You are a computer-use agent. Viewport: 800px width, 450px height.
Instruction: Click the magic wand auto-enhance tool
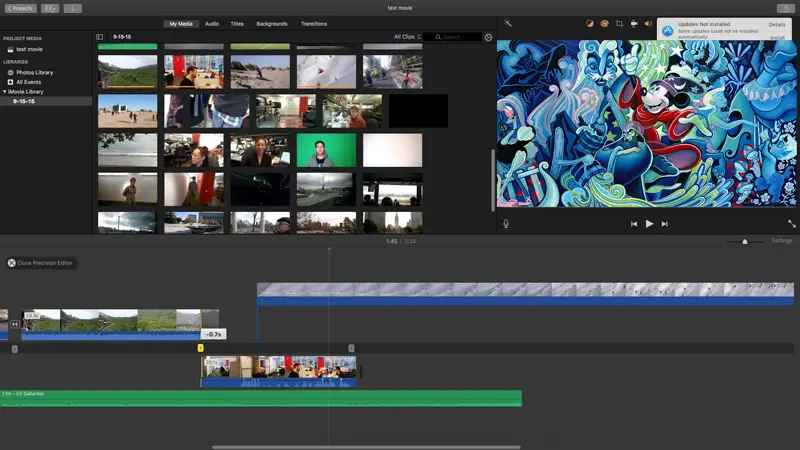[508, 23]
